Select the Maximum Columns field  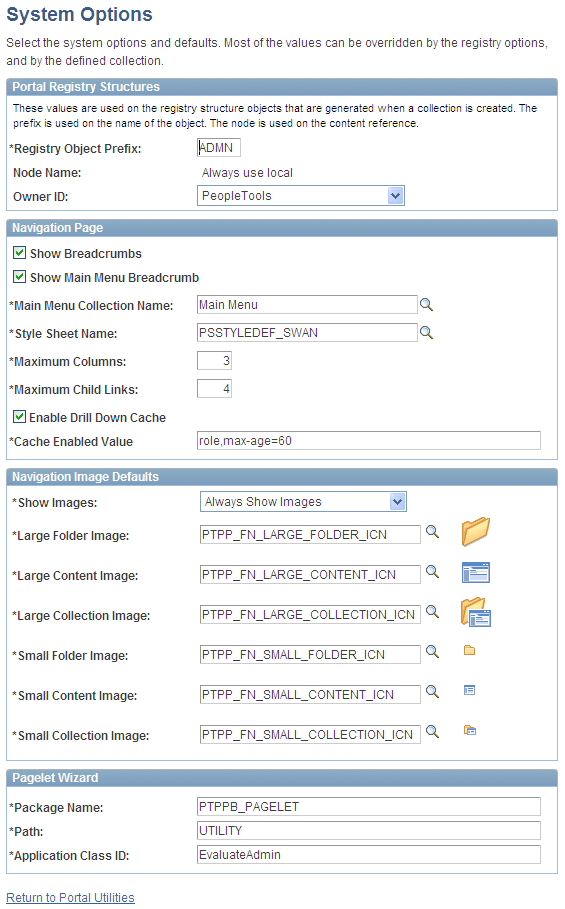click(x=214, y=361)
